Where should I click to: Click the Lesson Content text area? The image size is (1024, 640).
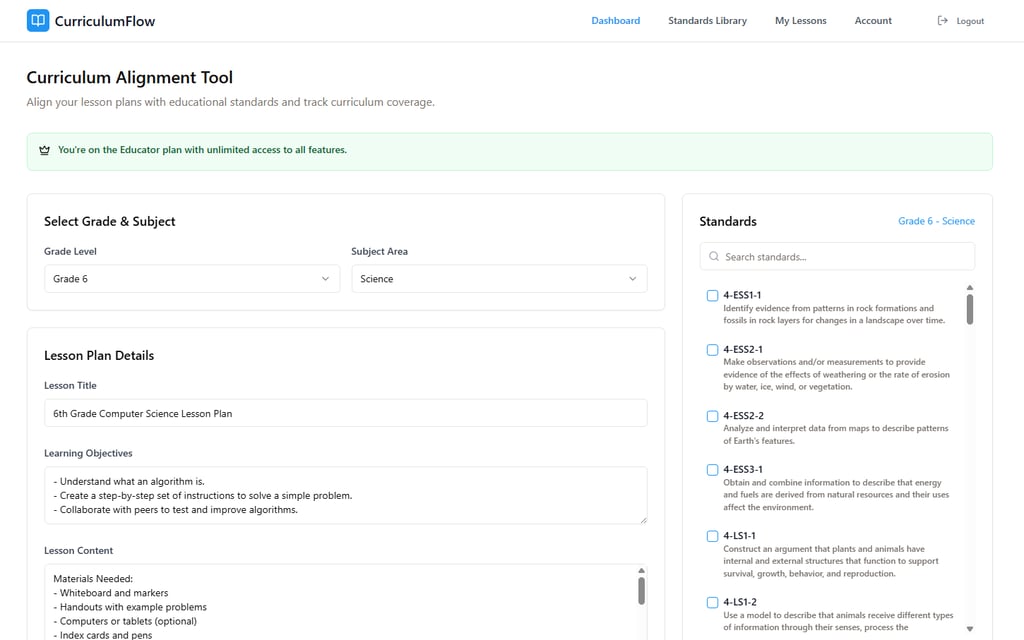click(345, 602)
